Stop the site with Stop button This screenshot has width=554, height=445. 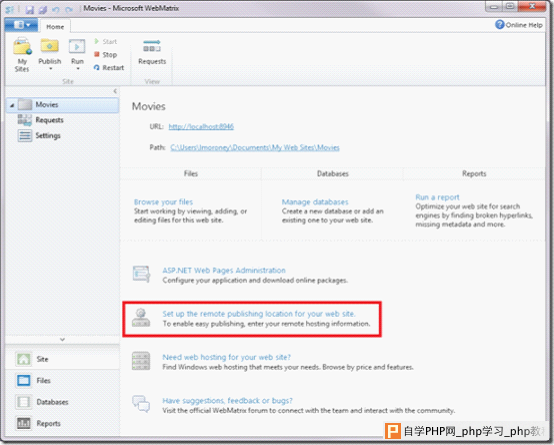click(x=105, y=54)
